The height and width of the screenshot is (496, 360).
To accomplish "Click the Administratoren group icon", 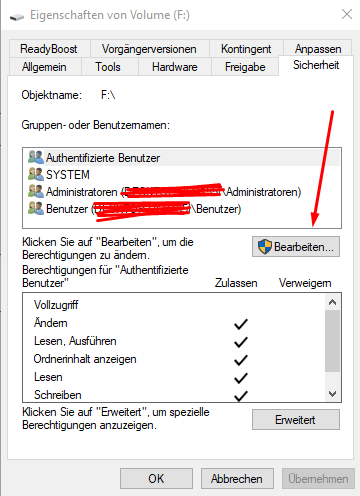I will [36, 191].
